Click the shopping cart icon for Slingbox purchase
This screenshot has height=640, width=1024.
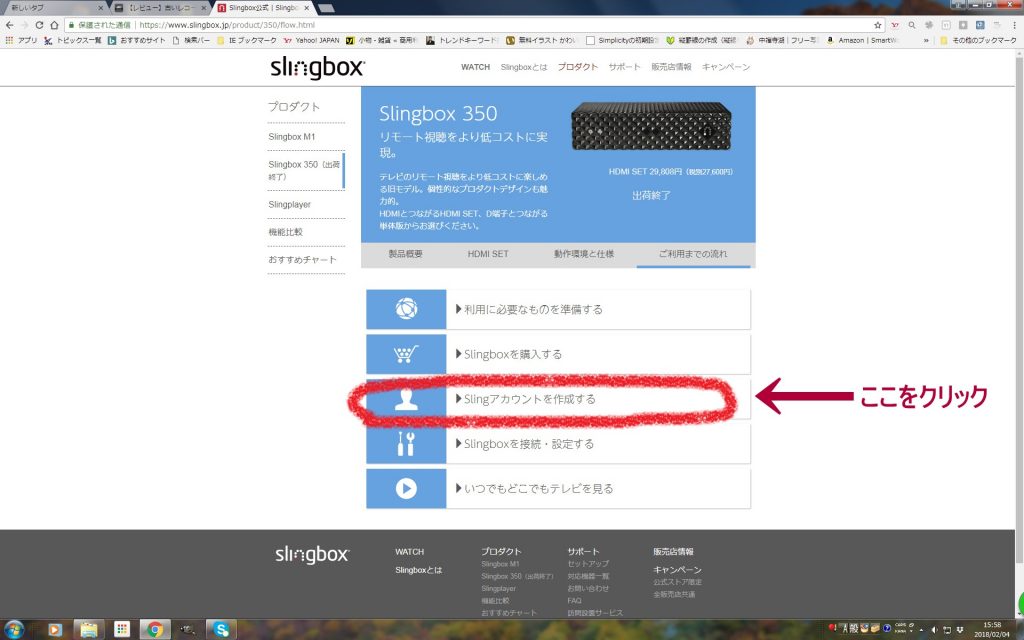pyautogui.click(x=405, y=354)
